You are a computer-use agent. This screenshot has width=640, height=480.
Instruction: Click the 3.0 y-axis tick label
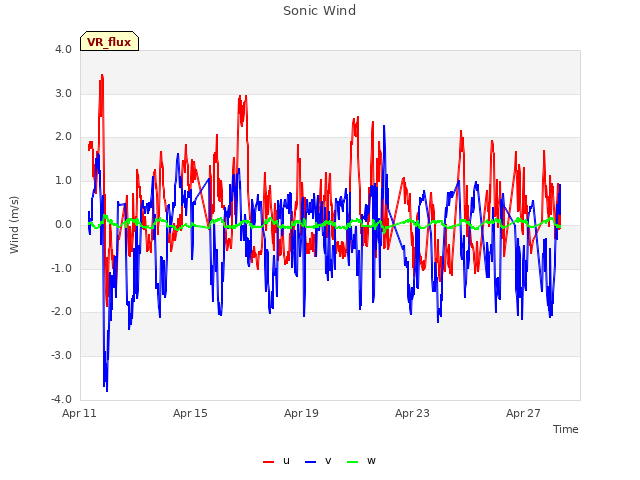[x=63, y=93]
